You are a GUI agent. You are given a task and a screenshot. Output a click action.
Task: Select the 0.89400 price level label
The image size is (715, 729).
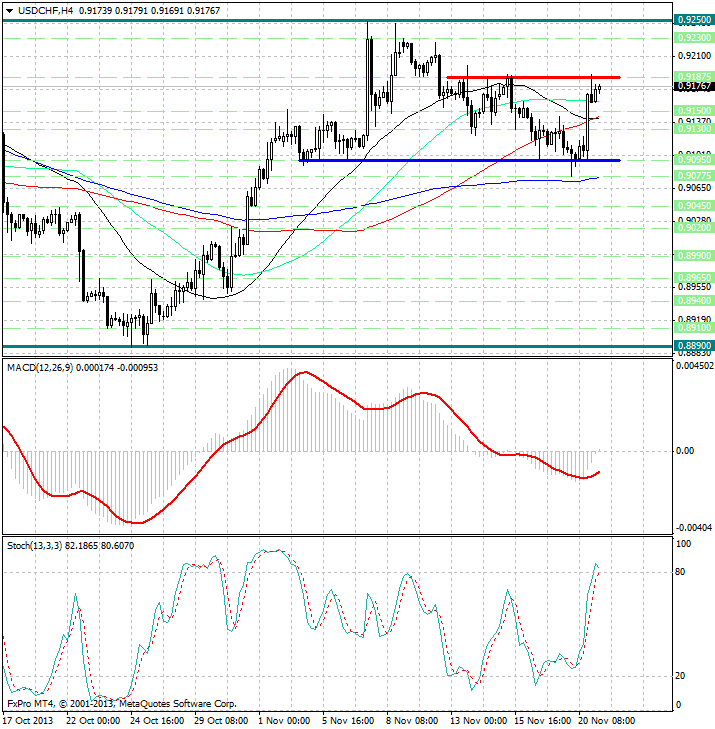tap(694, 301)
